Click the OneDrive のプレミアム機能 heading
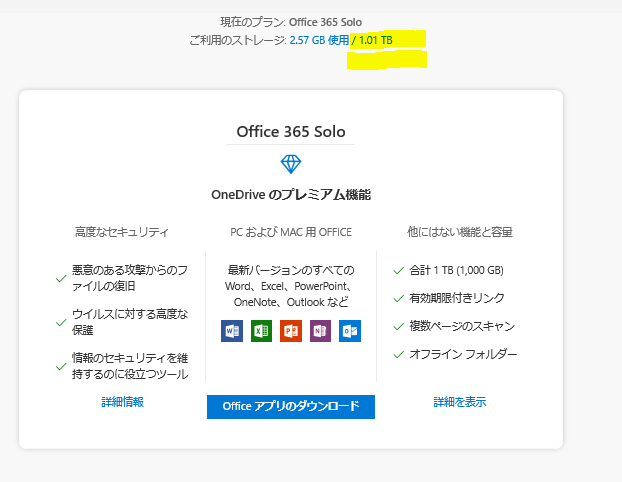 291,195
